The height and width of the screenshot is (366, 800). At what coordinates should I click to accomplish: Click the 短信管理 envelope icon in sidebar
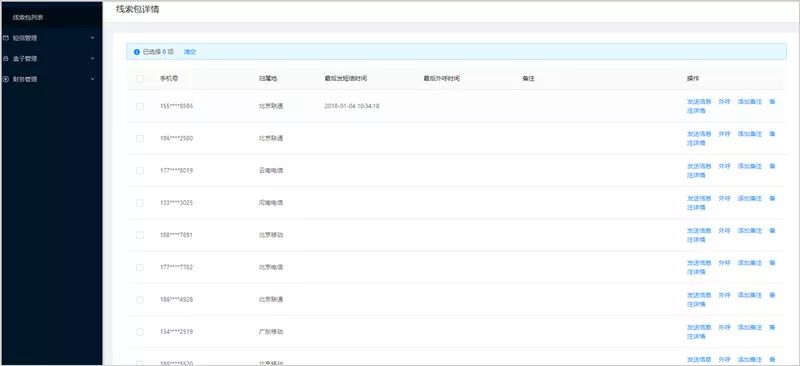point(5,38)
